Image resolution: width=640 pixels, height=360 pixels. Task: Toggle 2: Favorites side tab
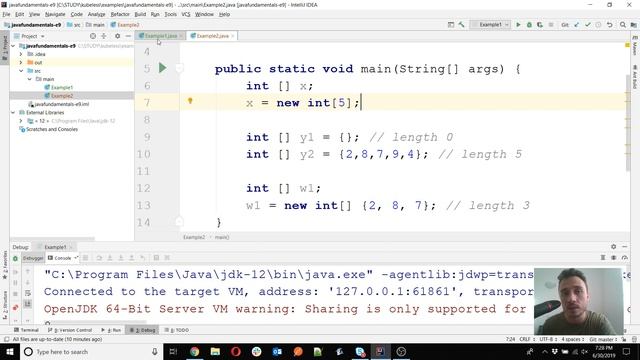5,265
